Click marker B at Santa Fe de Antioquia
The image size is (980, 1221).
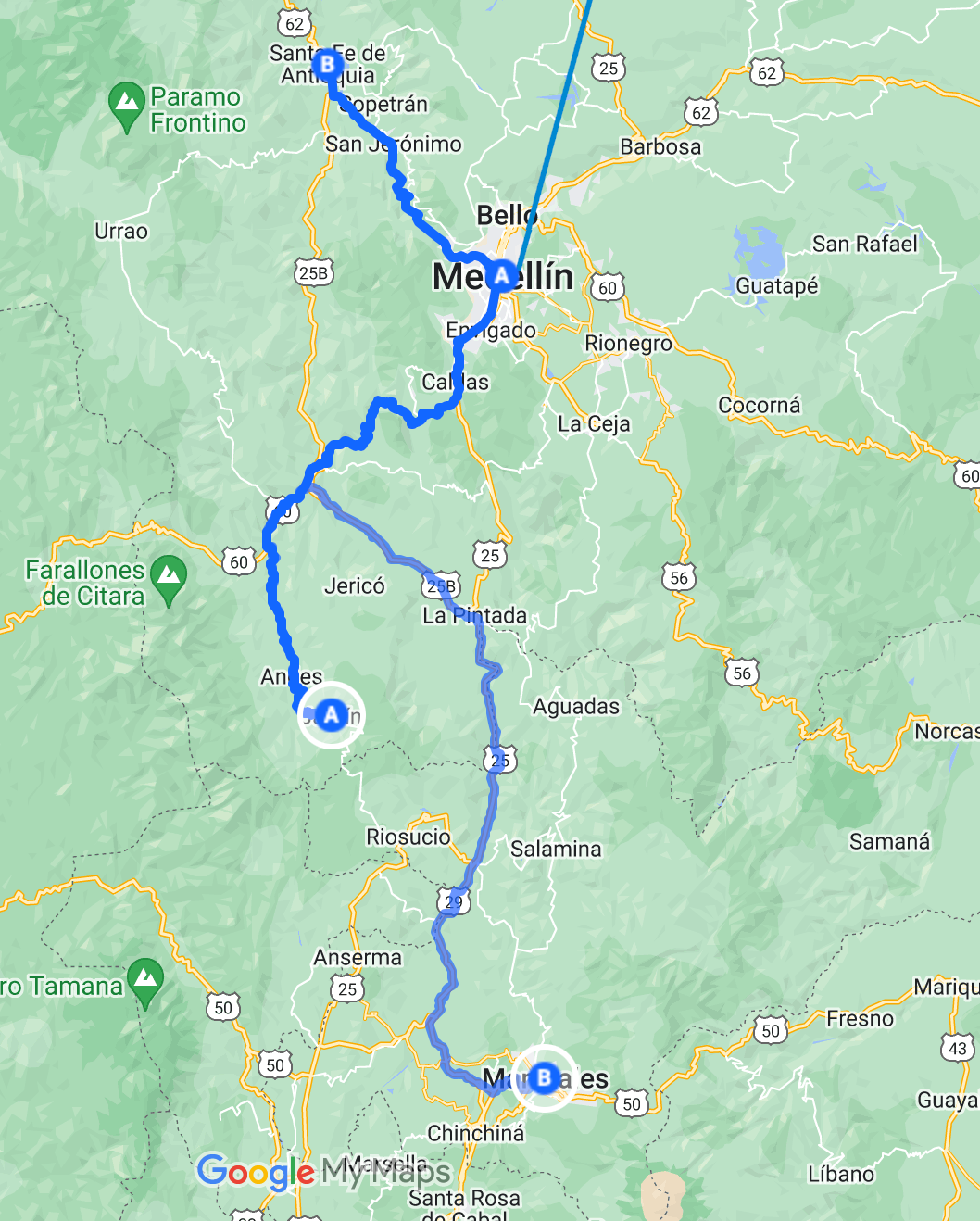tap(327, 65)
